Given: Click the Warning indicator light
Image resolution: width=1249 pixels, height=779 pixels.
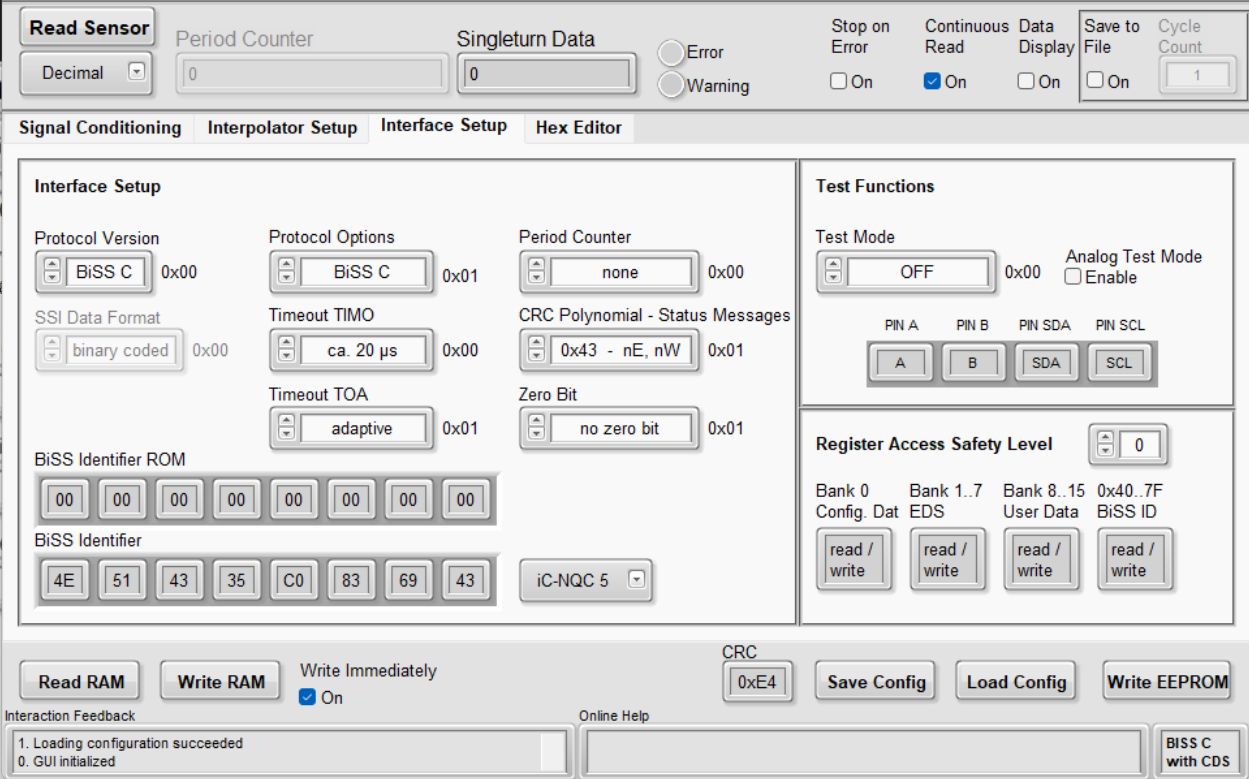Looking at the screenshot, I should [670, 86].
